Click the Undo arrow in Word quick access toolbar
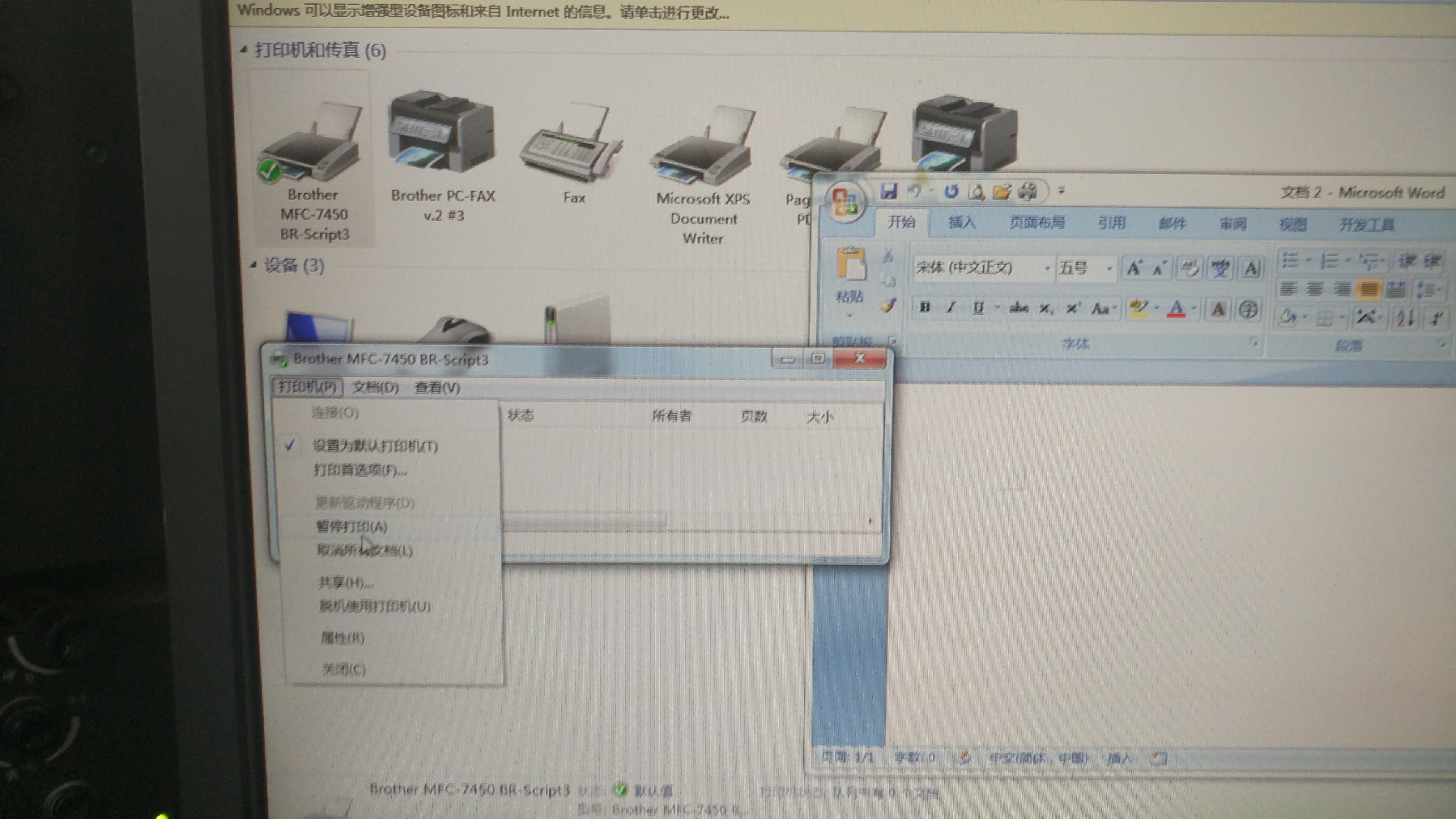The height and width of the screenshot is (819, 1456). (x=914, y=191)
